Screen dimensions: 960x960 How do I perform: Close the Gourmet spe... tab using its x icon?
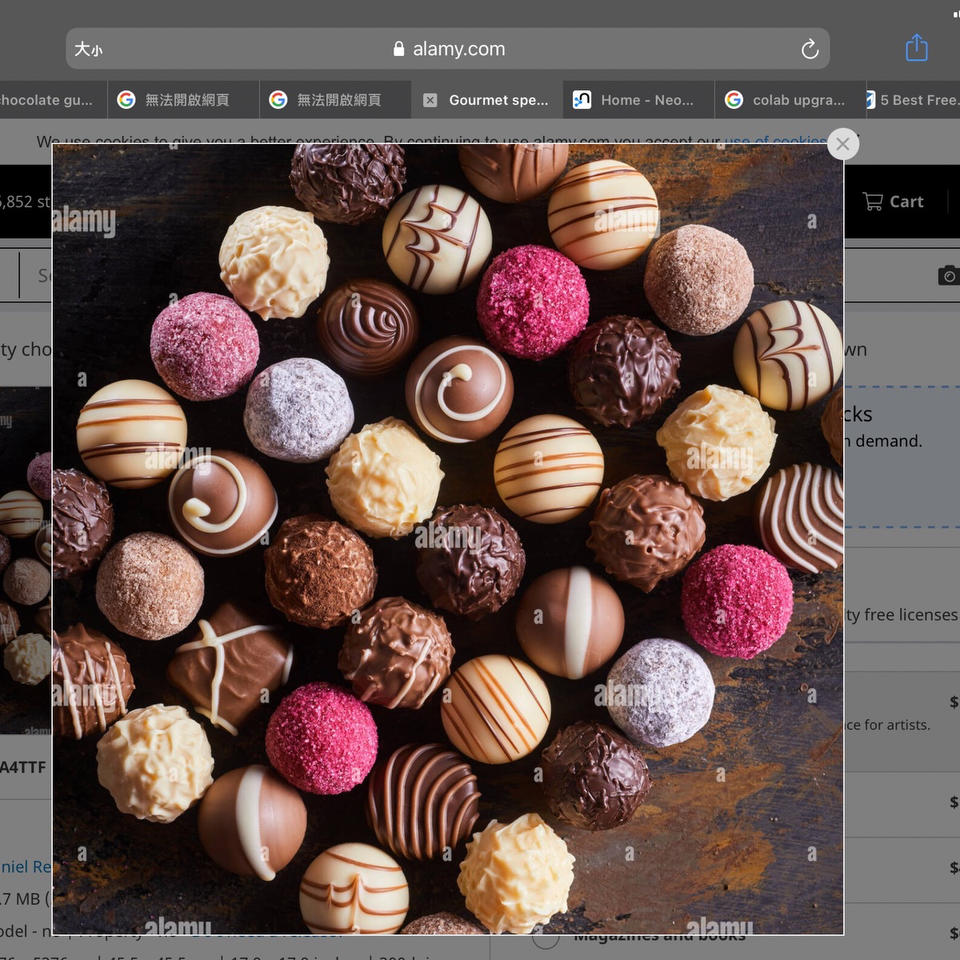pyautogui.click(x=430, y=100)
